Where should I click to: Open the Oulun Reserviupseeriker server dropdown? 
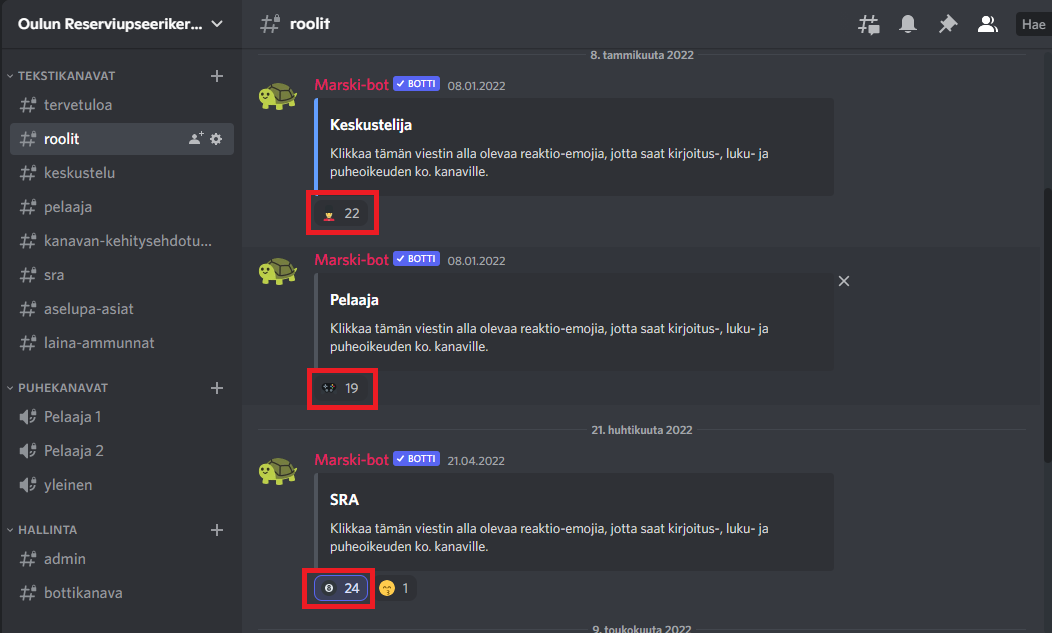point(121,24)
